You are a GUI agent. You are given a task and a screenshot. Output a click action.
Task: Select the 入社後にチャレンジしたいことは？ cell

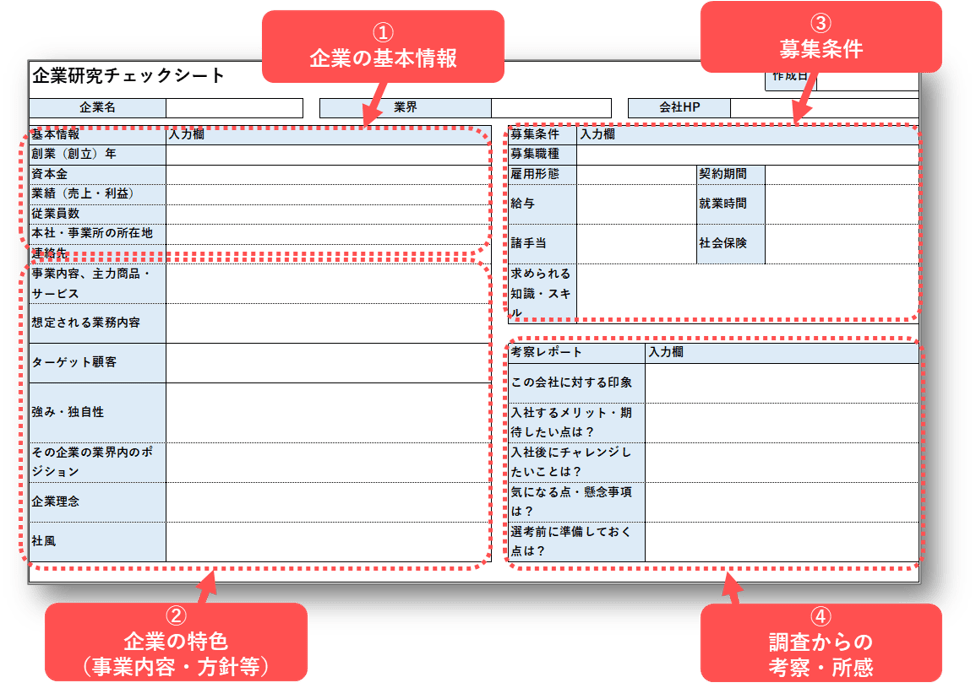[577, 462]
